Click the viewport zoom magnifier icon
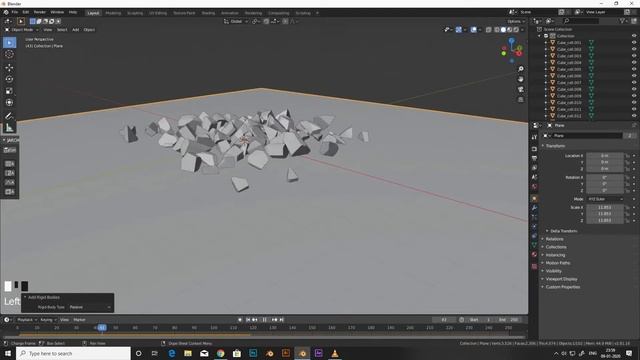The image size is (640, 360). (521, 69)
